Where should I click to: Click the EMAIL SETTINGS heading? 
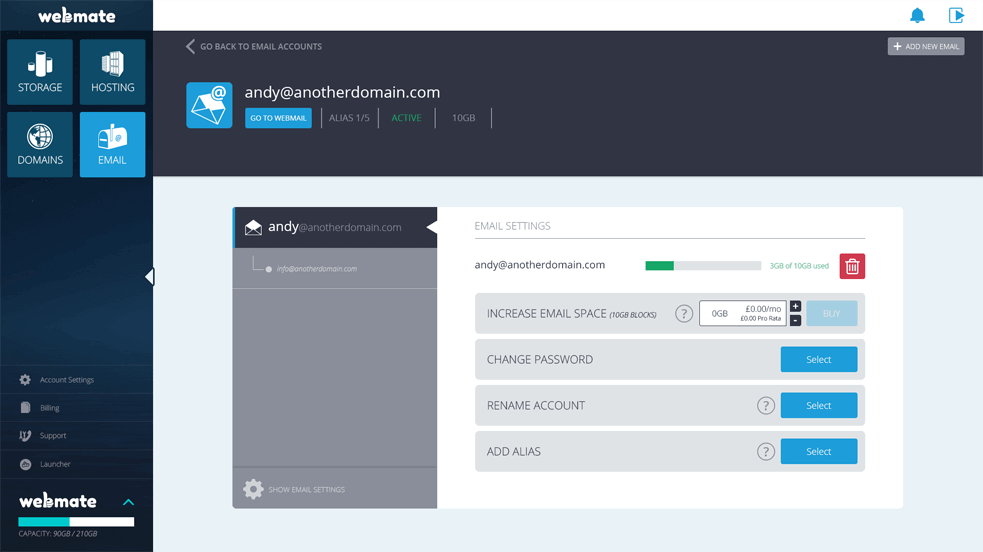point(512,226)
